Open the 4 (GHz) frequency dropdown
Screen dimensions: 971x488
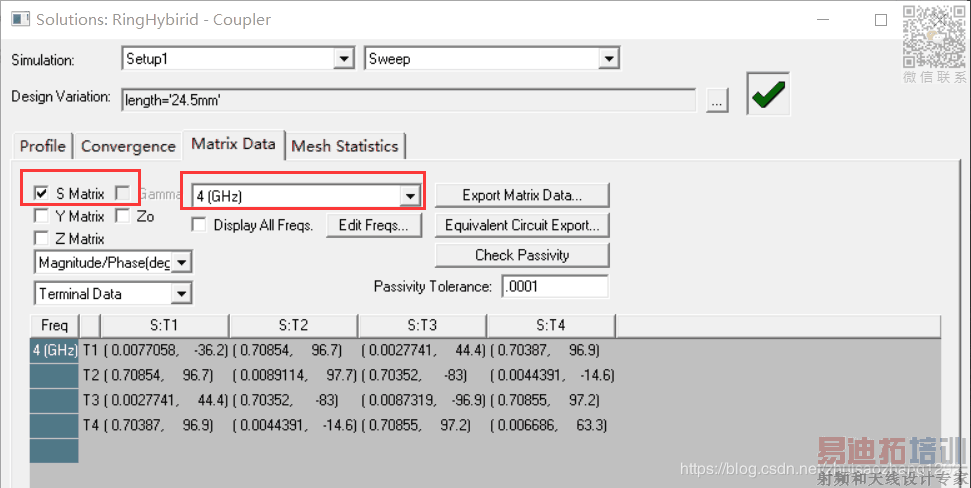(x=410, y=196)
